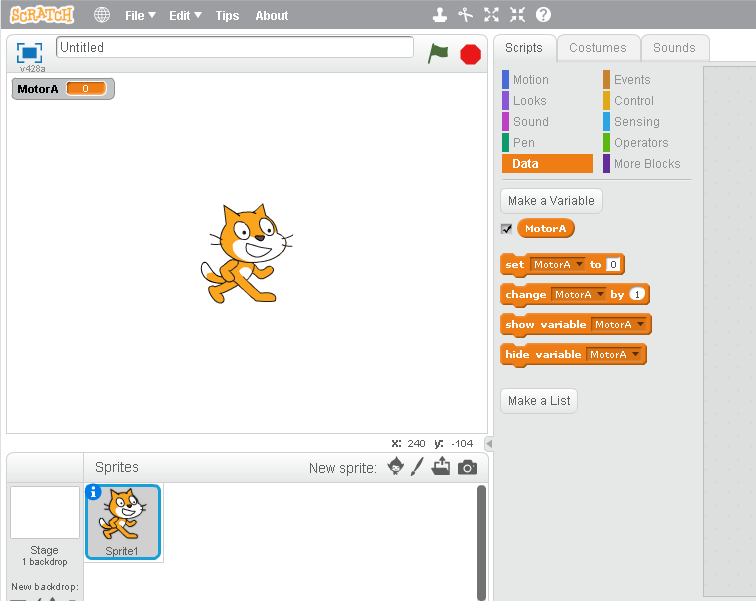Open the variable dropdown in the set block
This screenshot has height=601, width=756.
[x=558, y=265]
